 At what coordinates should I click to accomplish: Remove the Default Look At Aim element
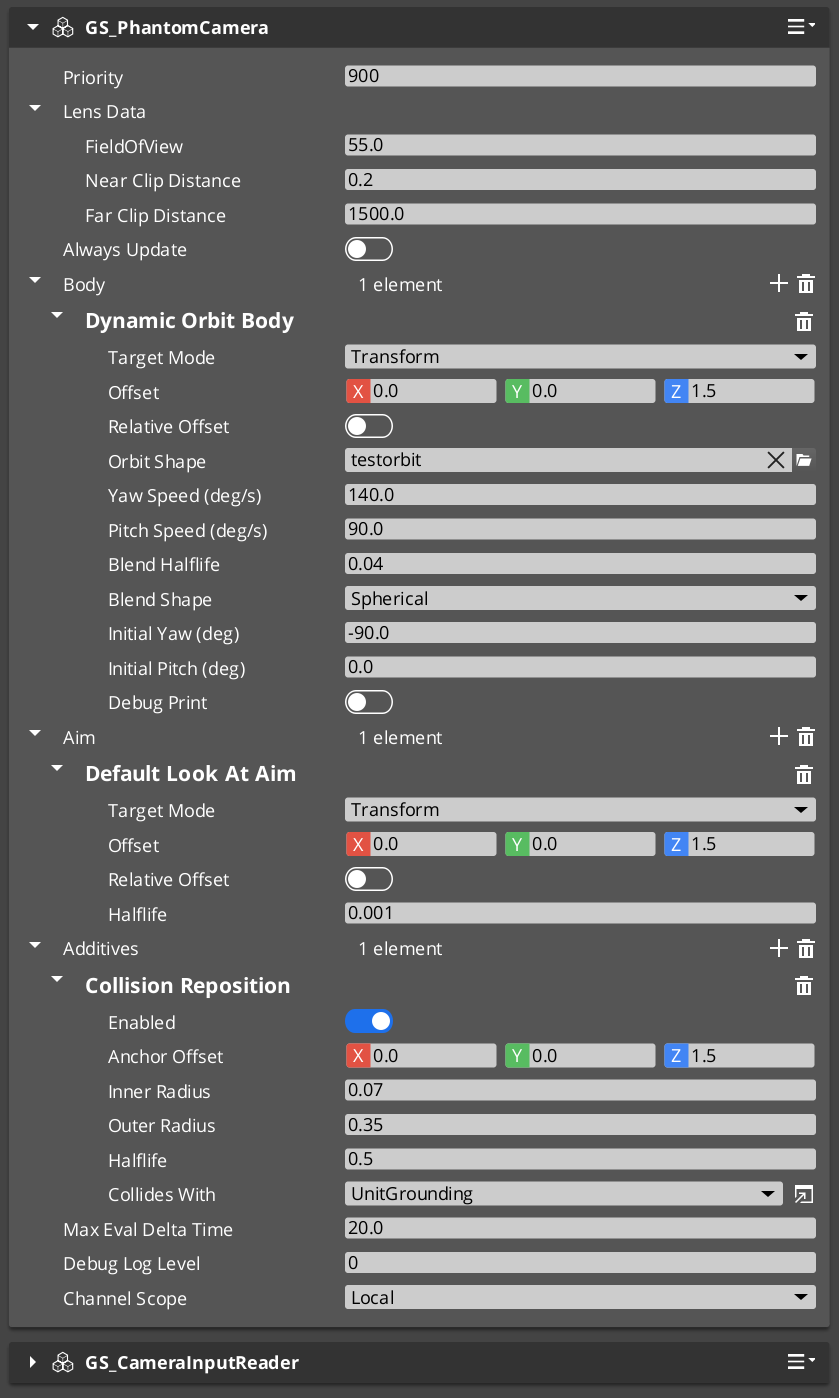[803, 774]
